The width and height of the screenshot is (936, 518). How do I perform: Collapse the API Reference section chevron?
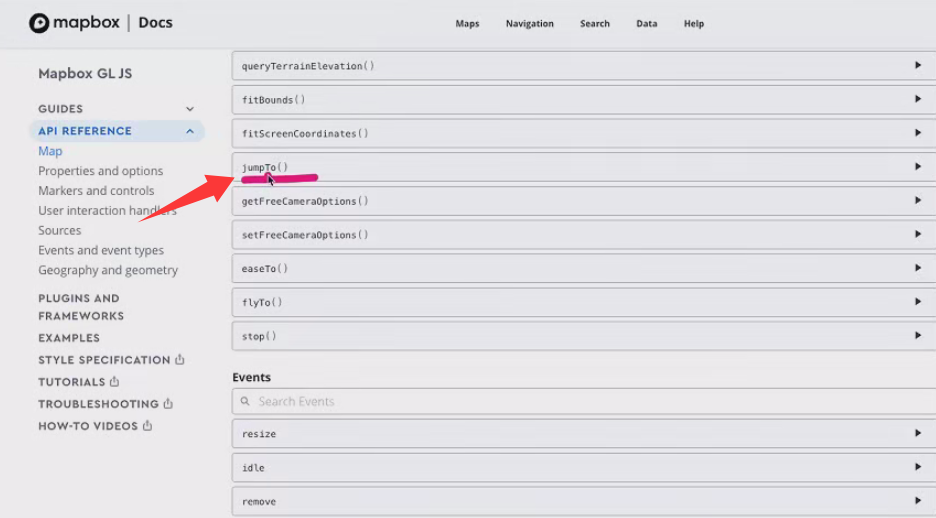tap(190, 131)
